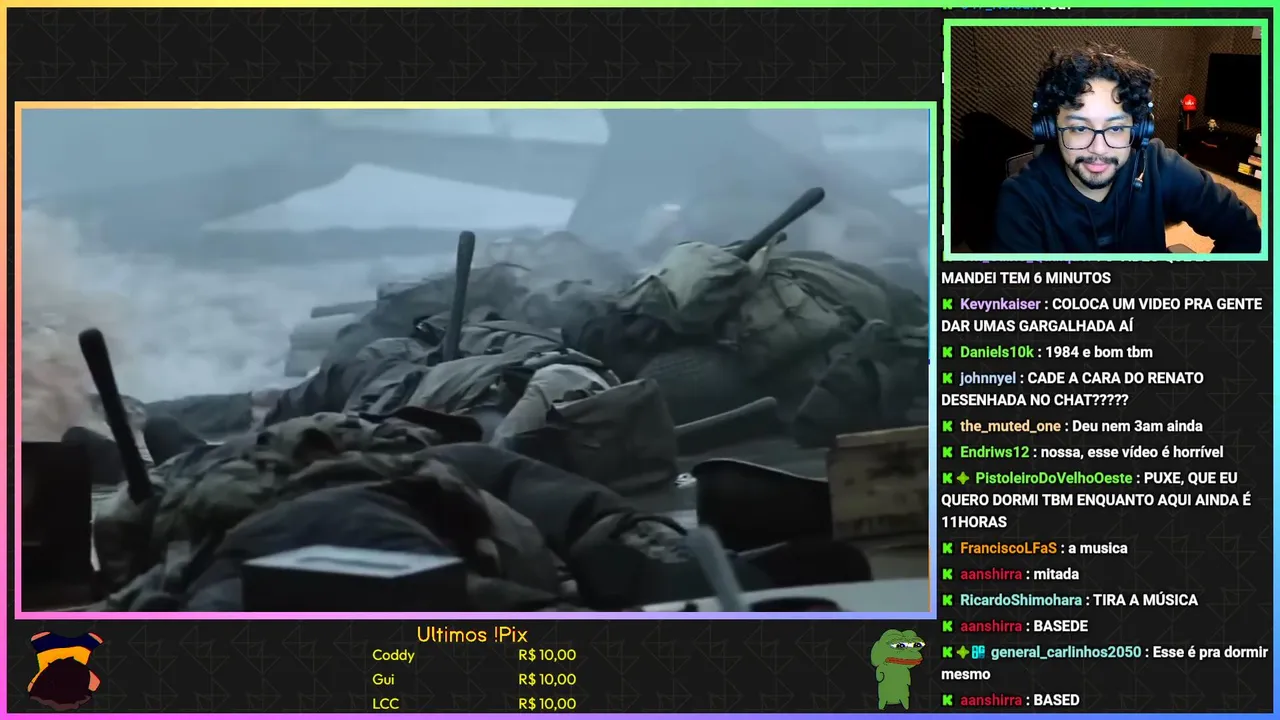Select donor name Coddy in Pix list

pos(393,655)
